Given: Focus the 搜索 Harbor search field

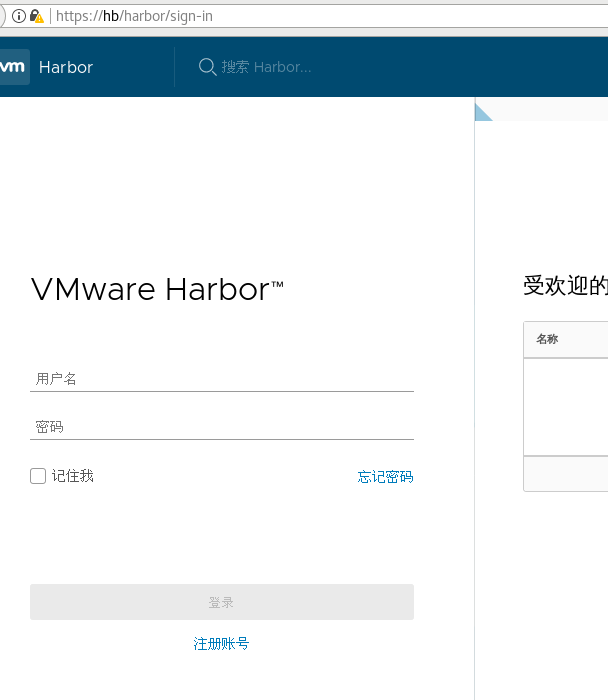Looking at the screenshot, I should pos(266,67).
